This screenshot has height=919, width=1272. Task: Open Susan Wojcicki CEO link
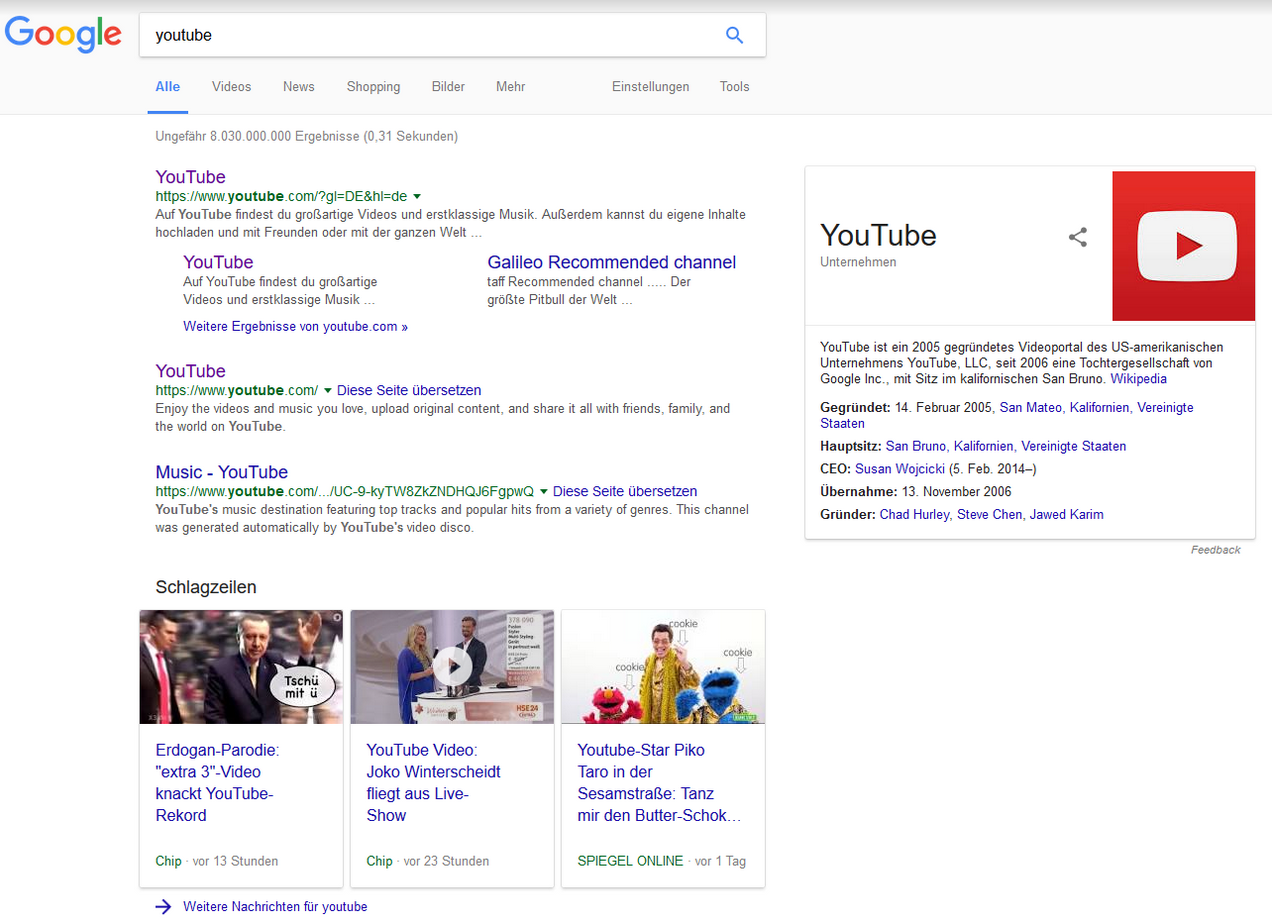click(899, 468)
